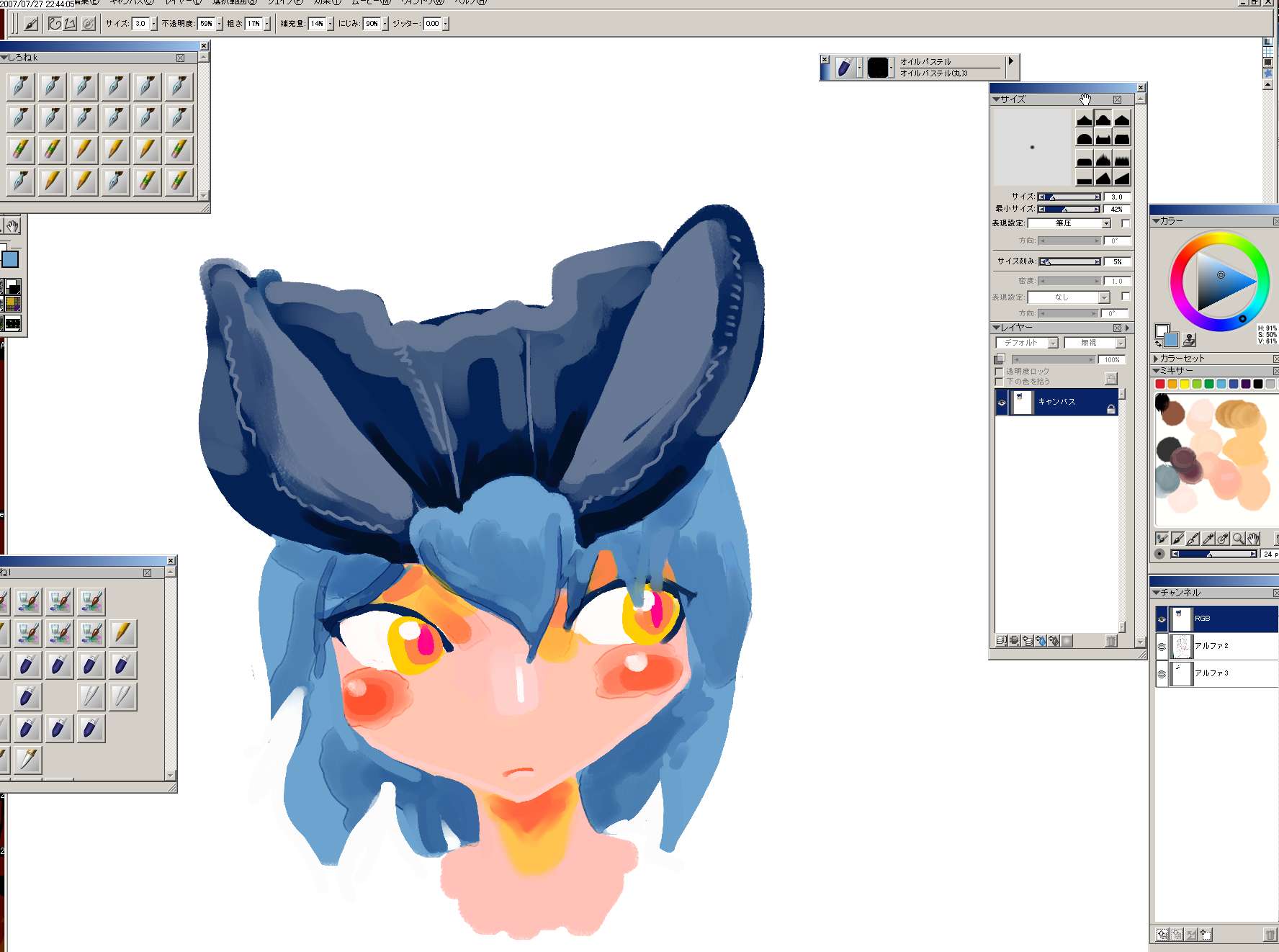
Task: Expand the カラーセット panel
Action: 1157,359
